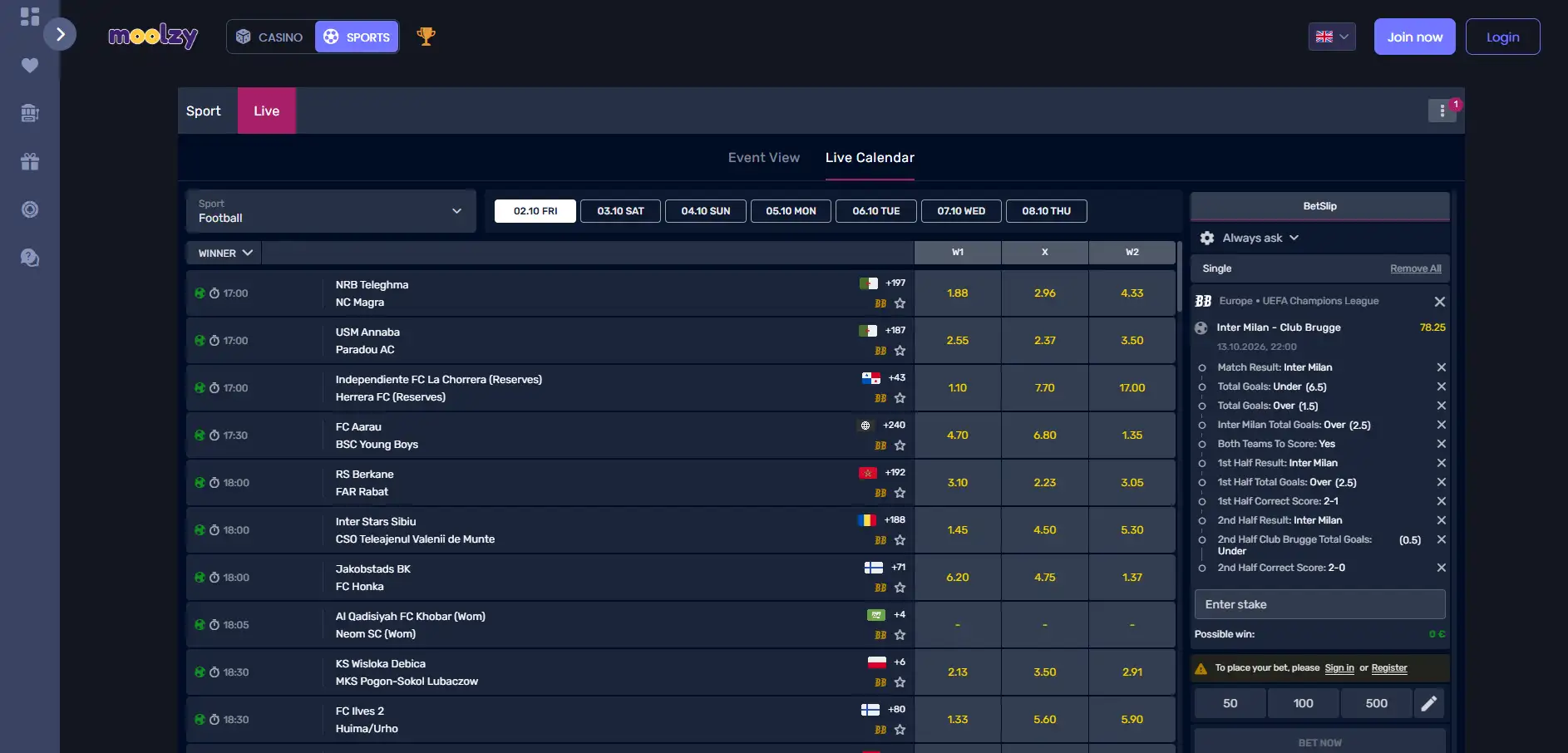Edit quick stake amounts with pencil icon
Image resolution: width=1568 pixels, height=753 pixels.
pos(1429,703)
